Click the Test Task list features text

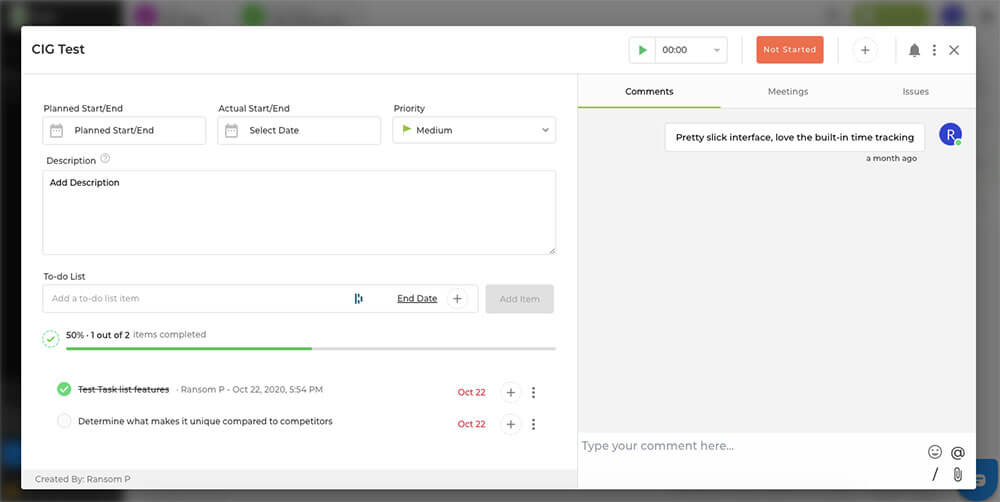pos(124,389)
